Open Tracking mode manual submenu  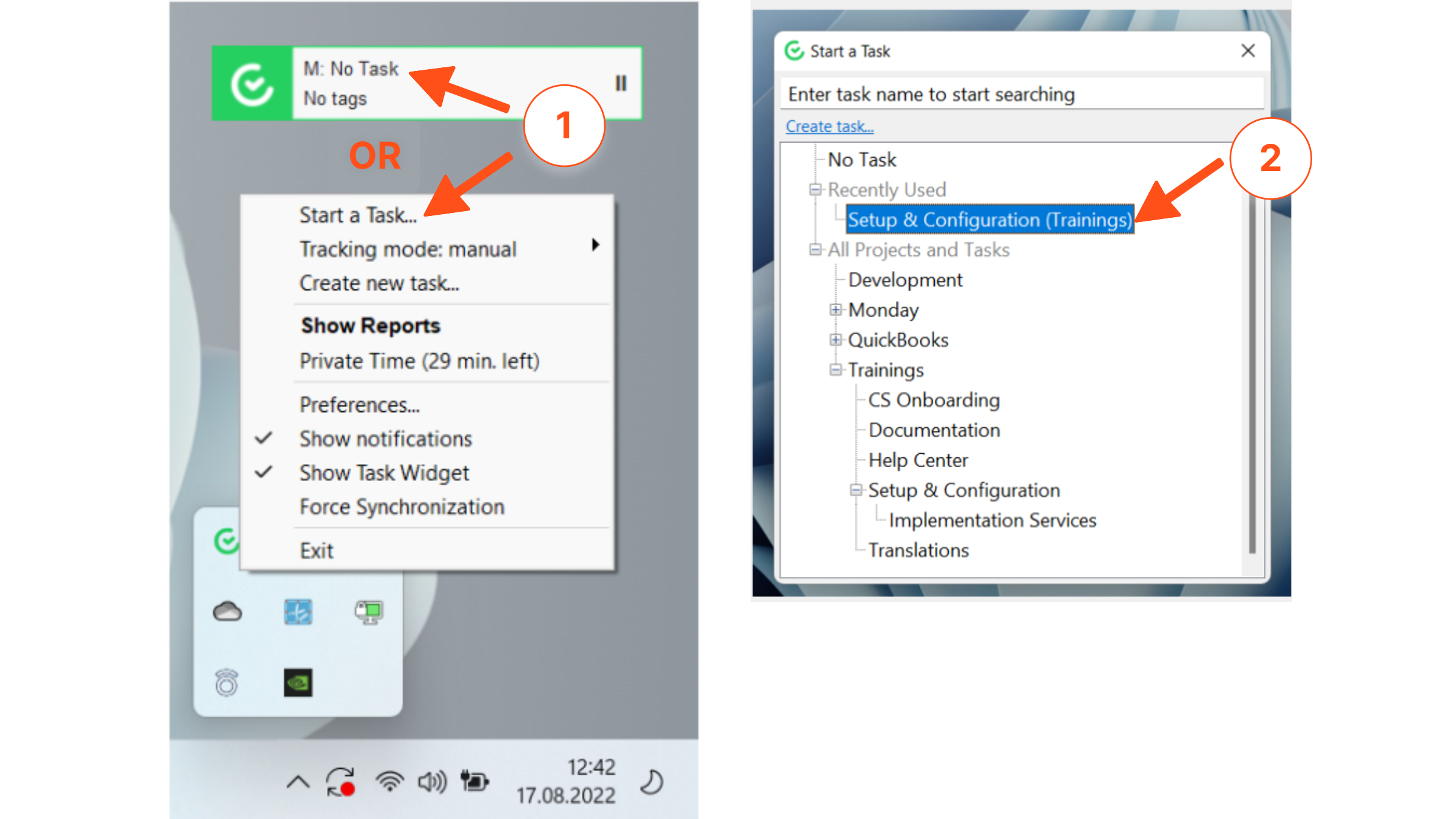(x=408, y=249)
